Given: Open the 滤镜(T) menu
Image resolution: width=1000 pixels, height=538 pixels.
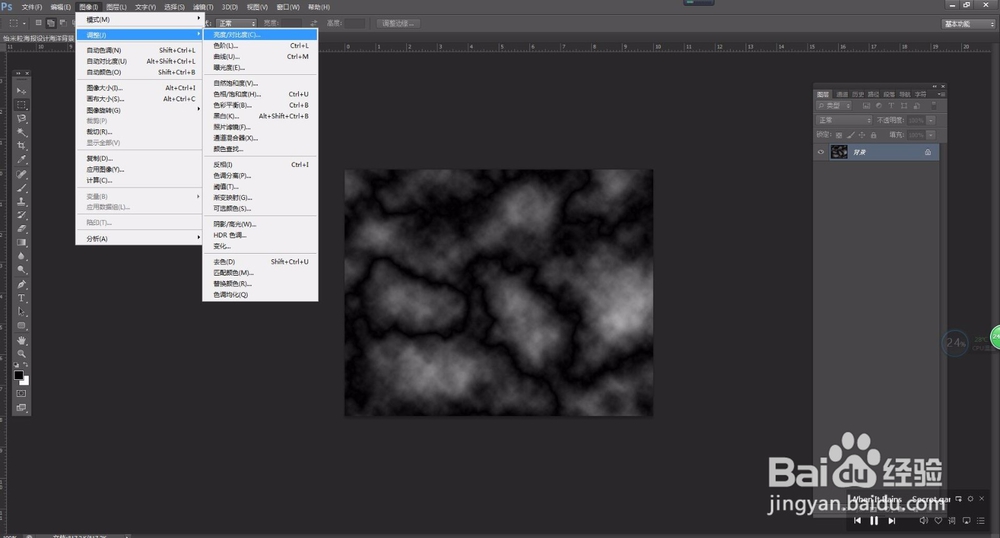Looking at the screenshot, I should click(203, 7).
